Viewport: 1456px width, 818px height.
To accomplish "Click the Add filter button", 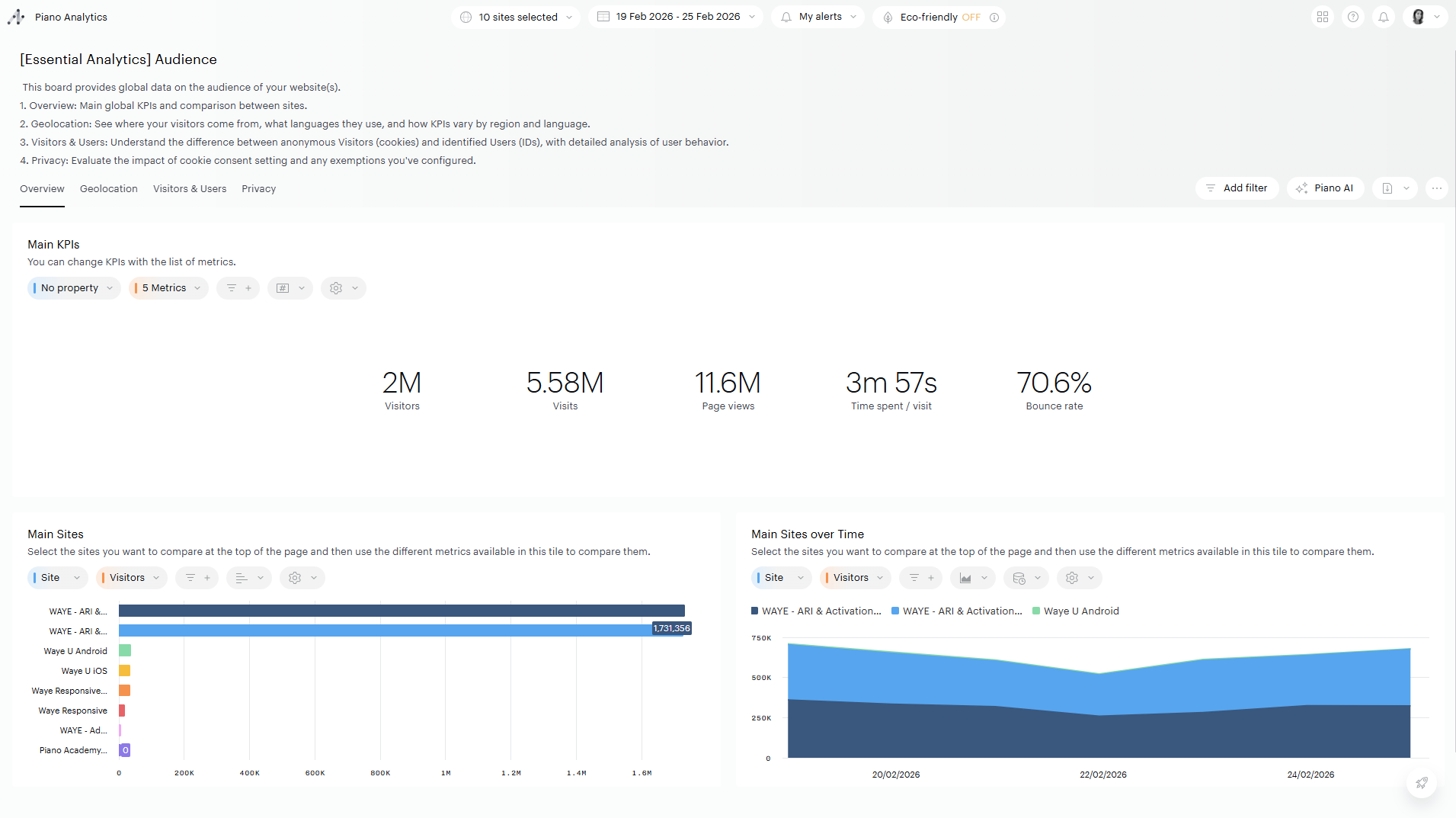I will coord(1237,188).
